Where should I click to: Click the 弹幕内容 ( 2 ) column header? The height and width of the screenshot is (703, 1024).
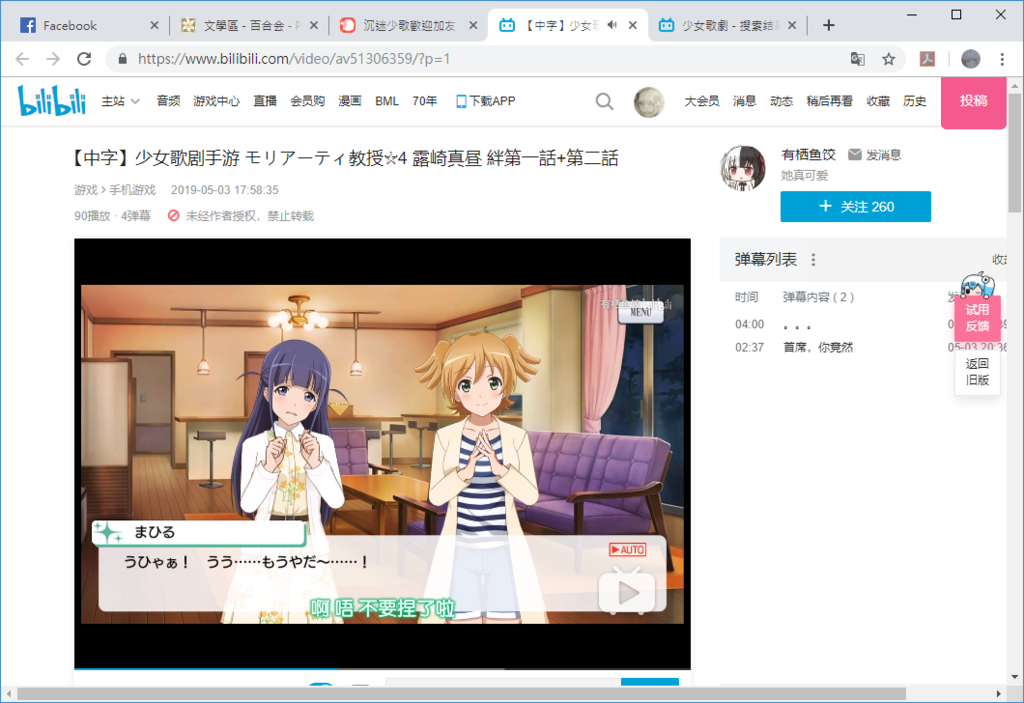coord(818,297)
